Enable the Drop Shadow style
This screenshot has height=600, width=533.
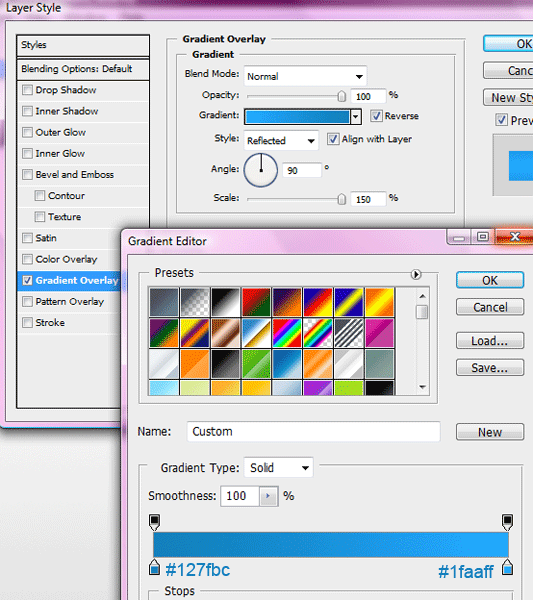(x=27, y=90)
